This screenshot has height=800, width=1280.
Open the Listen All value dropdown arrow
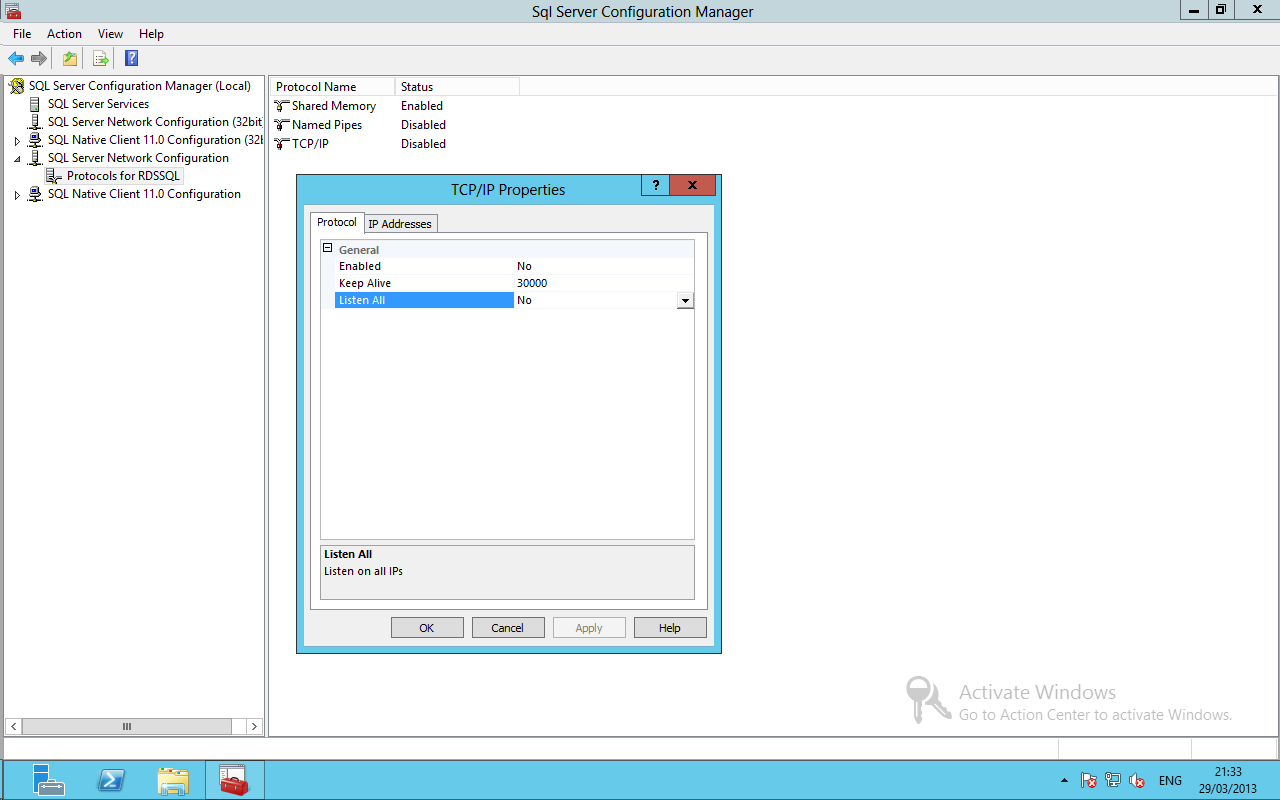point(685,300)
